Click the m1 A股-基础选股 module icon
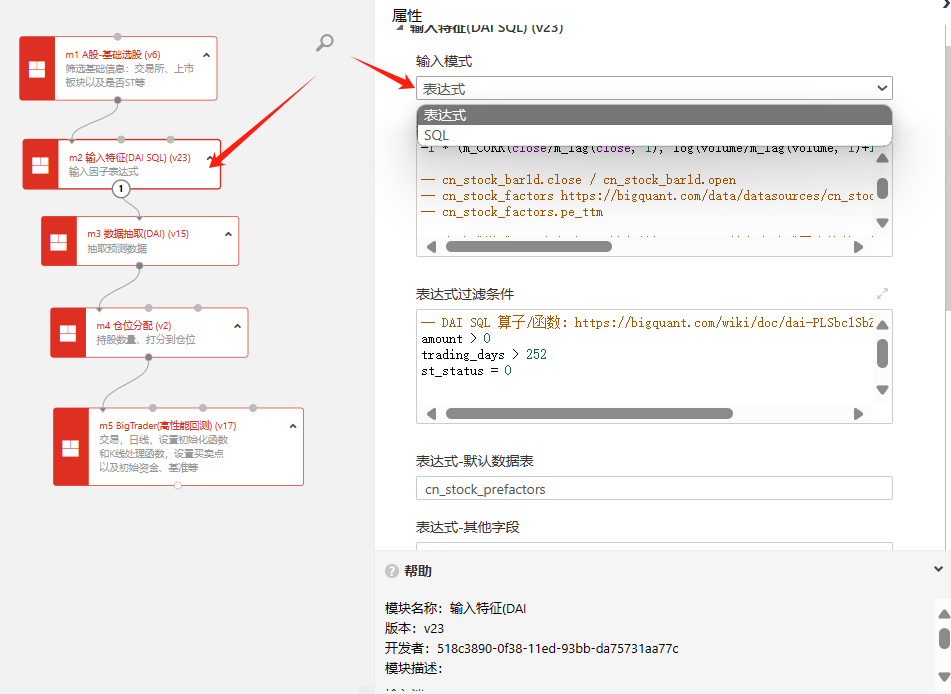This screenshot has width=951, height=694. [x=36, y=69]
